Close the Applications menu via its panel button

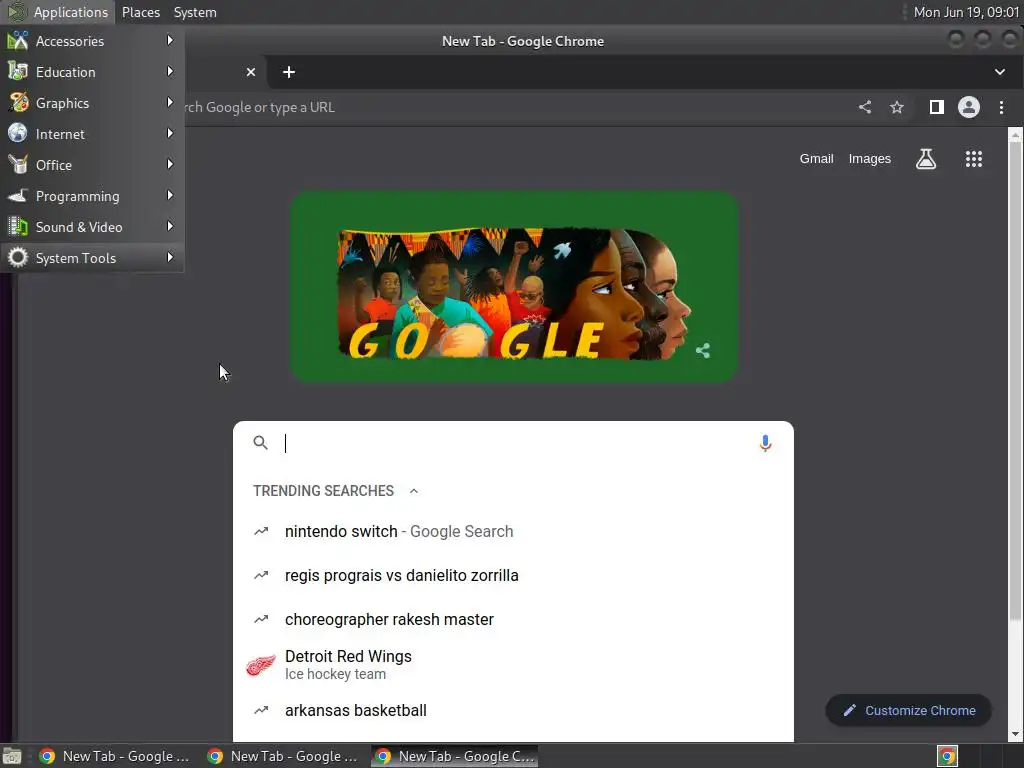(x=58, y=12)
